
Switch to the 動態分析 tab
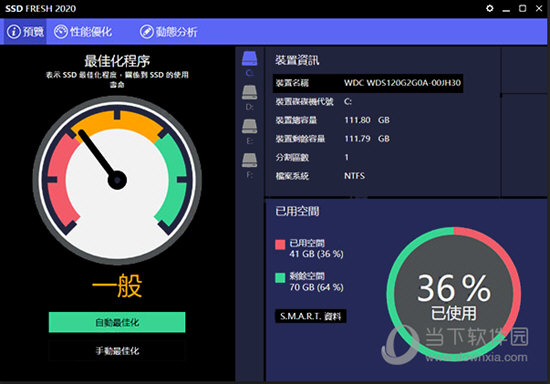169,32
